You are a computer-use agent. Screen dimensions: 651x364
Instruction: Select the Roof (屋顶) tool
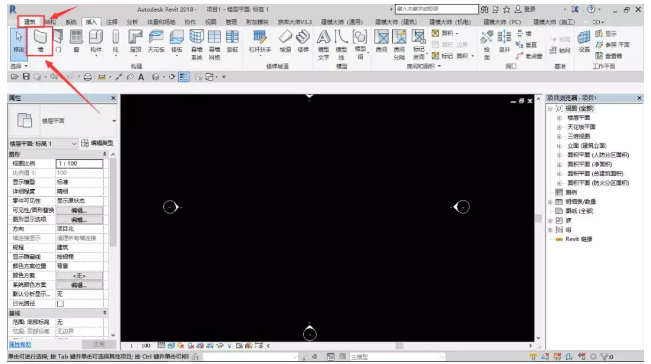click(135, 41)
